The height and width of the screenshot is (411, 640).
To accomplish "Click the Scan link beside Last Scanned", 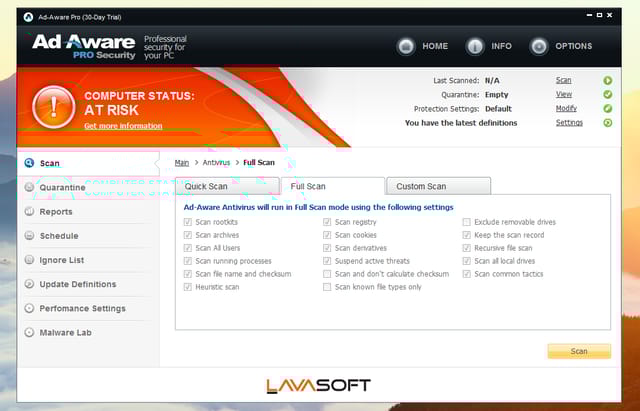I will click(x=563, y=80).
